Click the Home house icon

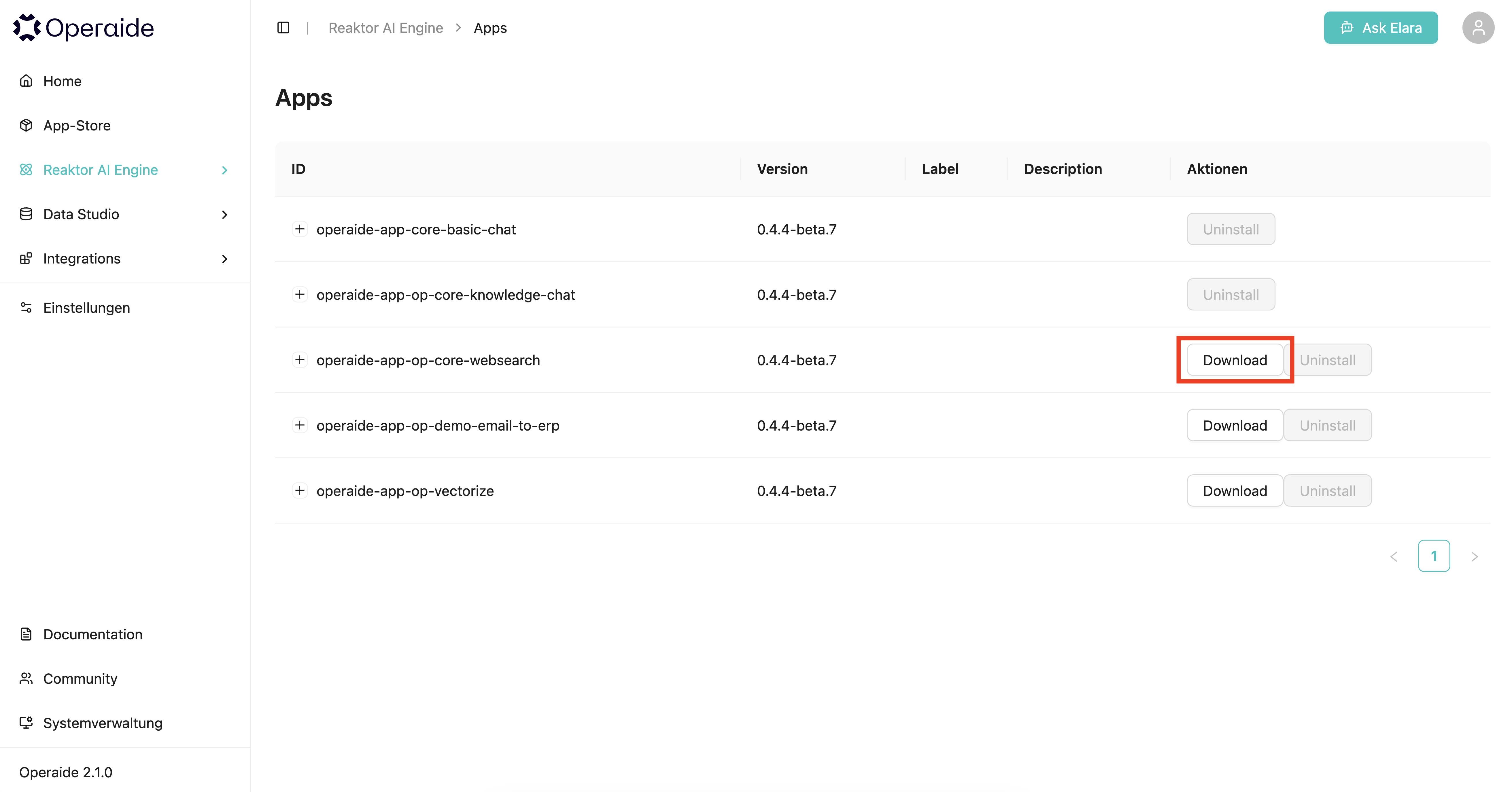pyautogui.click(x=26, y=81)
